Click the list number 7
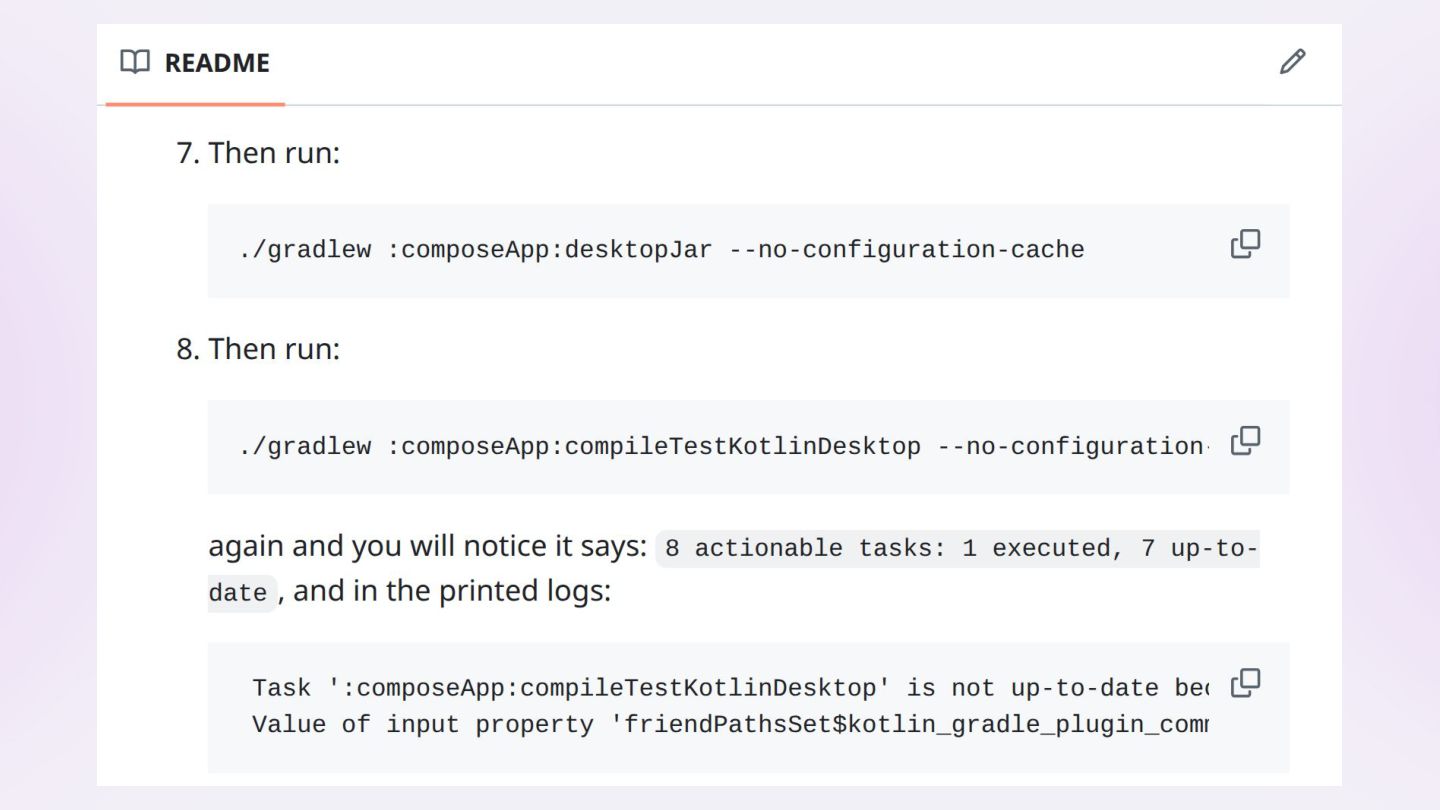The width and height of the screenshot is (1440, 810). coord(188,153)
